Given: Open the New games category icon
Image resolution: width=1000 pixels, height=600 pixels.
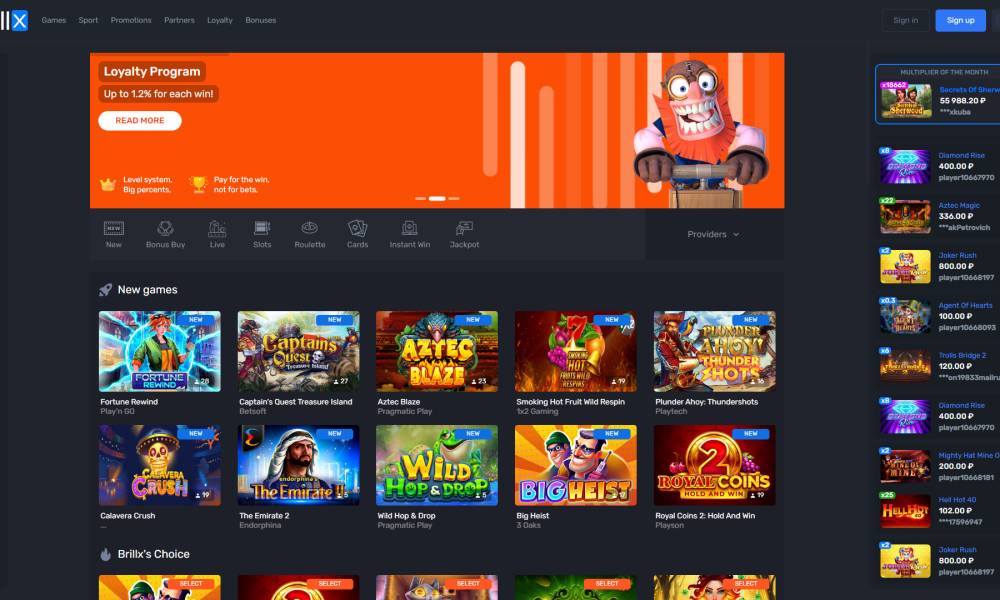Looking at the screenshot, I should click(114, 229).
